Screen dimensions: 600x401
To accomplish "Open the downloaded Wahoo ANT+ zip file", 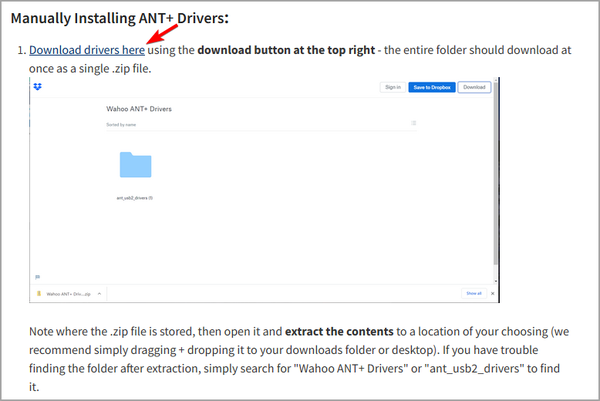I will [68, 294].
